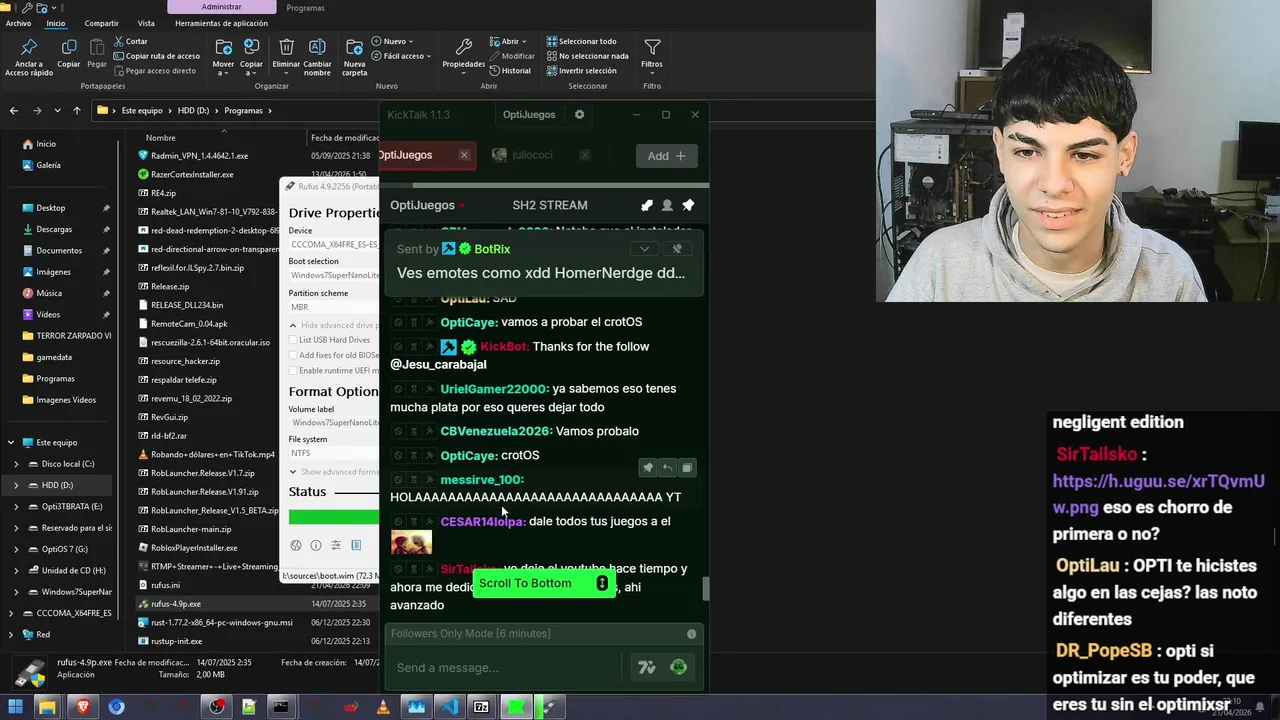The width and height of the screenshot is (1280, 720).
Task: Open uguu.se link in stream chat overlay
Action: (x=1158, y=494)
